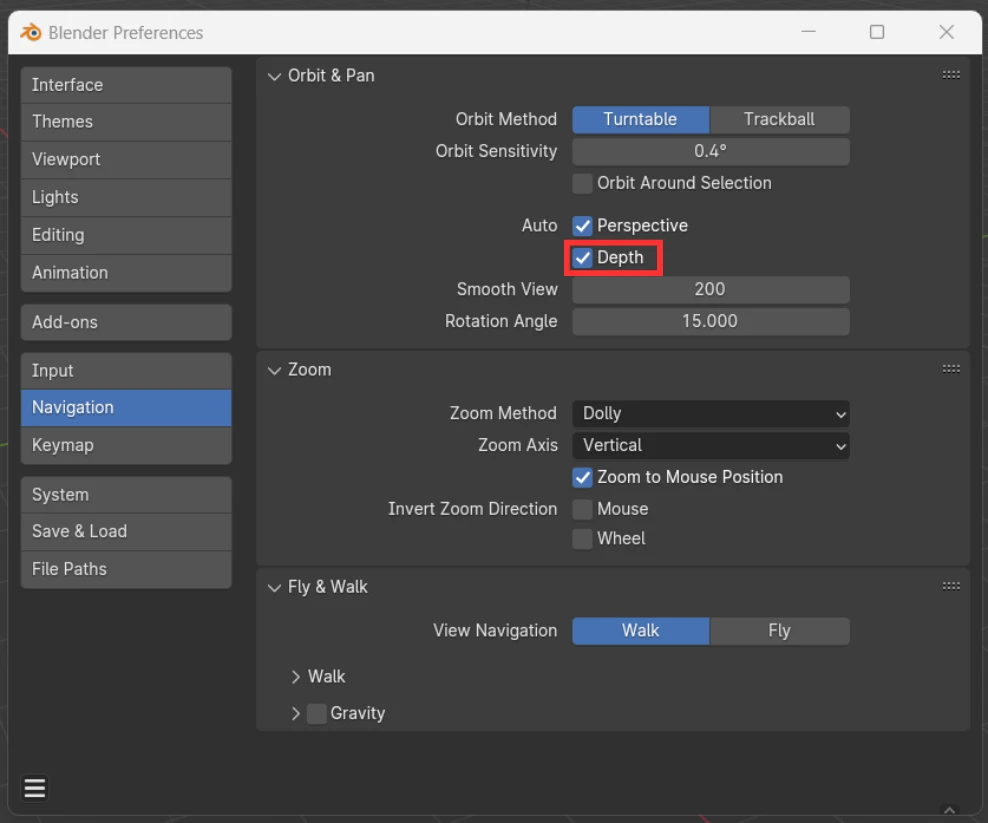This screenshot has height=823, width=988.
Task: Open the System preferences tab
Action: 126,495
